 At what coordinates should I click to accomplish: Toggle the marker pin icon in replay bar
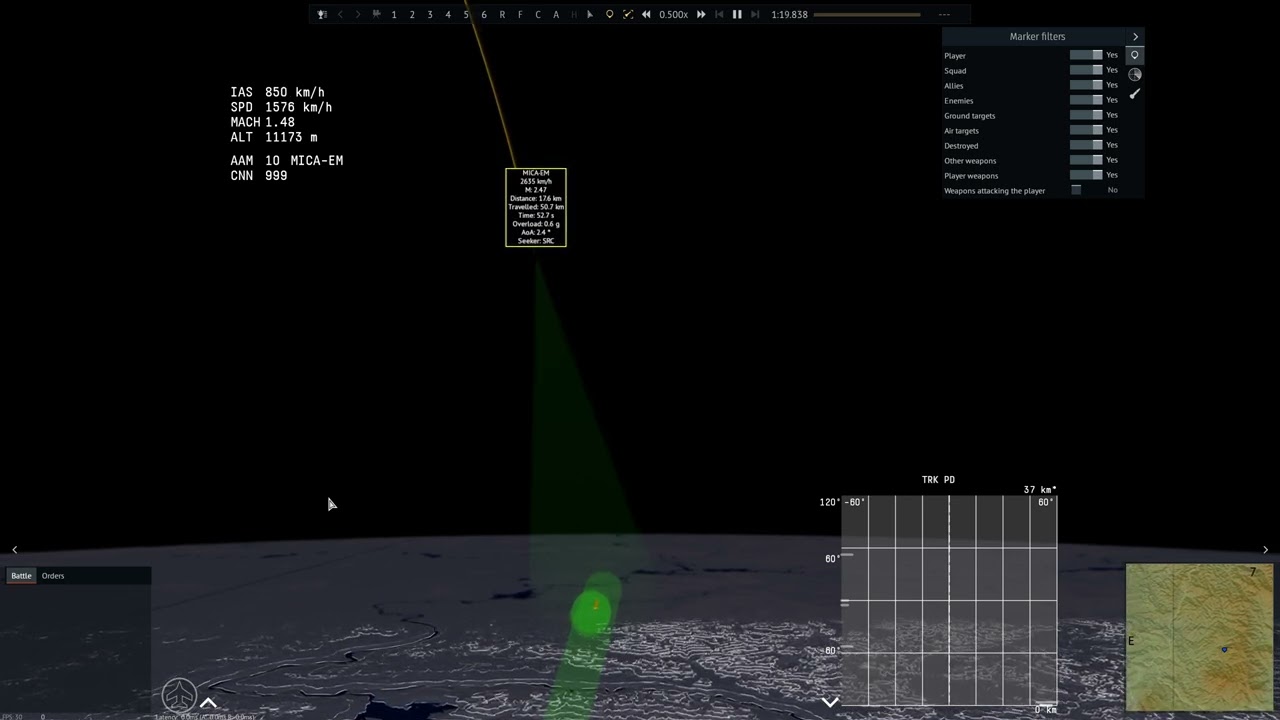(x=609, y=14)
